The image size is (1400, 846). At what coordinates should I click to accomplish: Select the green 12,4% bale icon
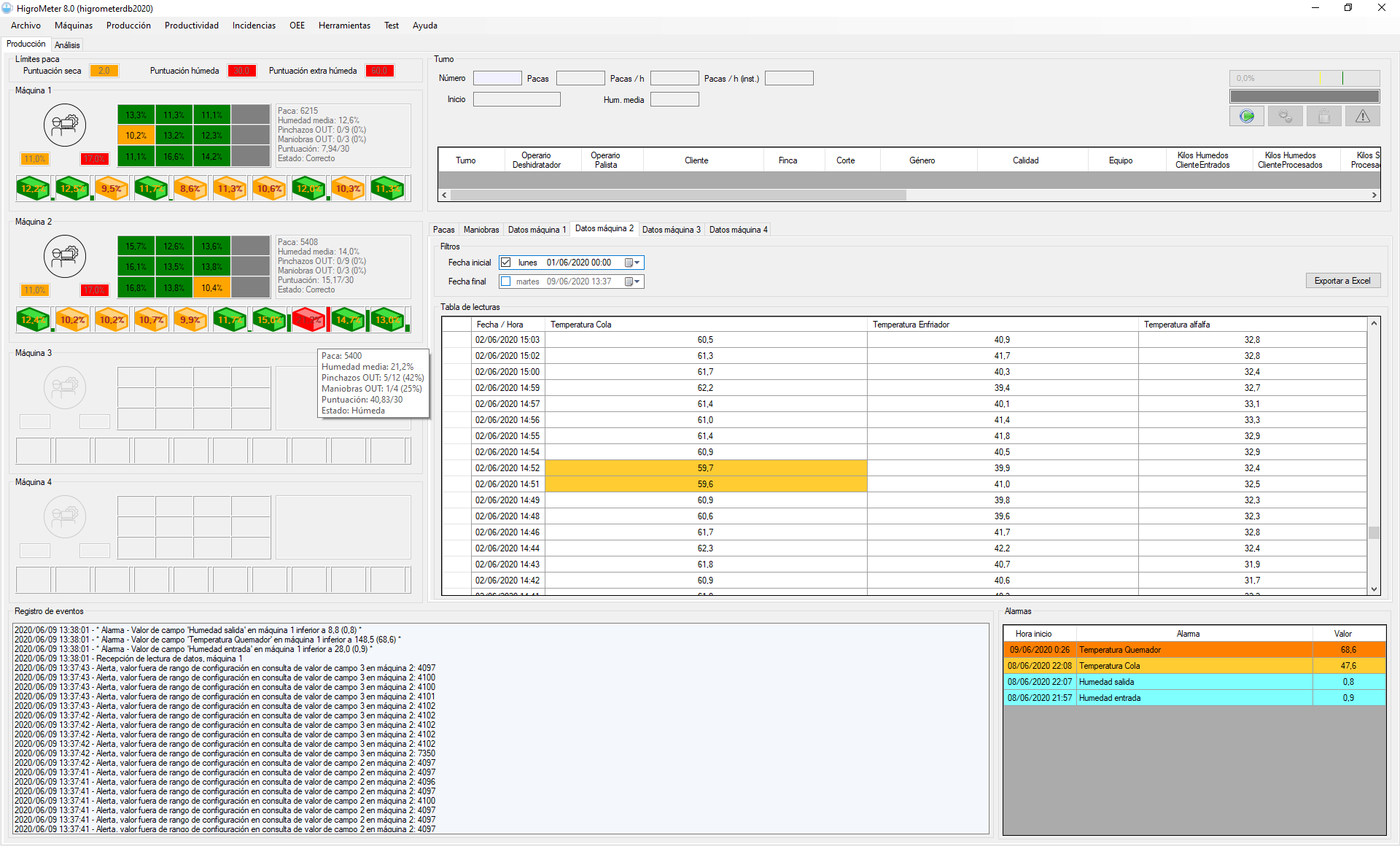coord(34,319)
